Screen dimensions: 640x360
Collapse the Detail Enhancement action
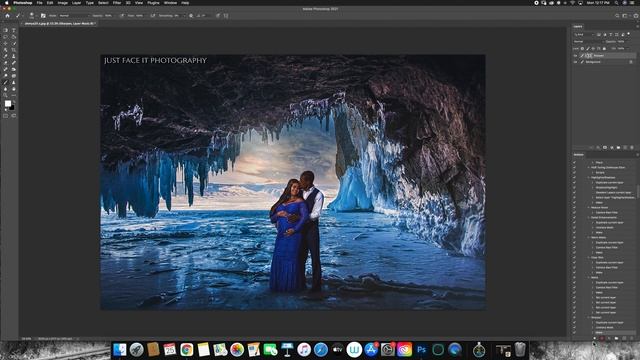(x=589, y=218)
